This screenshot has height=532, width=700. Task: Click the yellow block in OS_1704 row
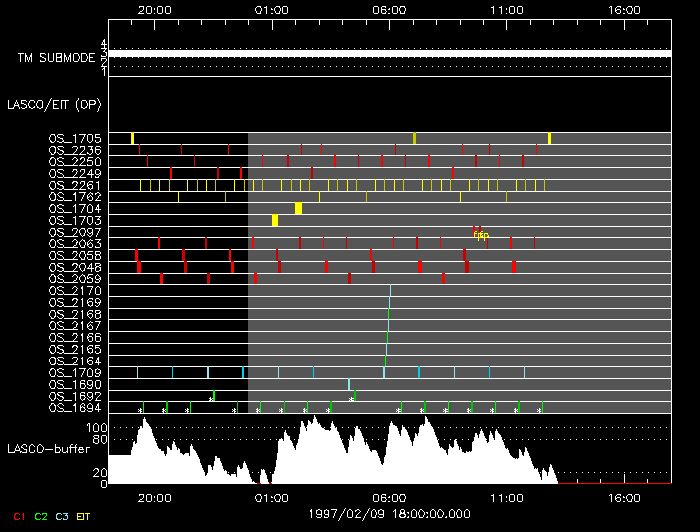(x=298, y=208)
